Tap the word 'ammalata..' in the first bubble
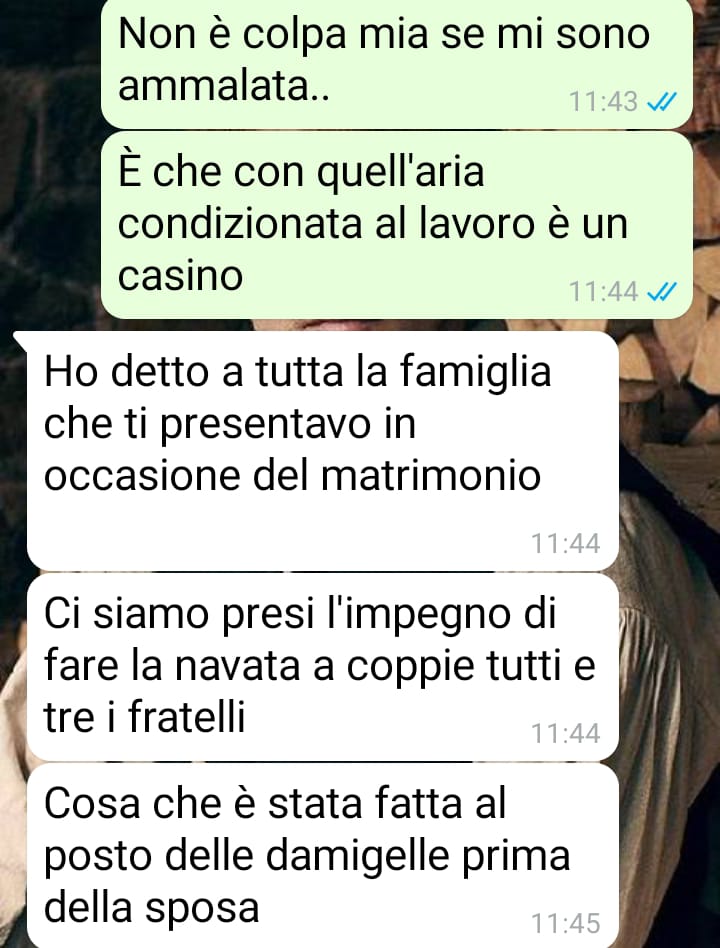This screenshot has height=948, width=720. (224, 86)
